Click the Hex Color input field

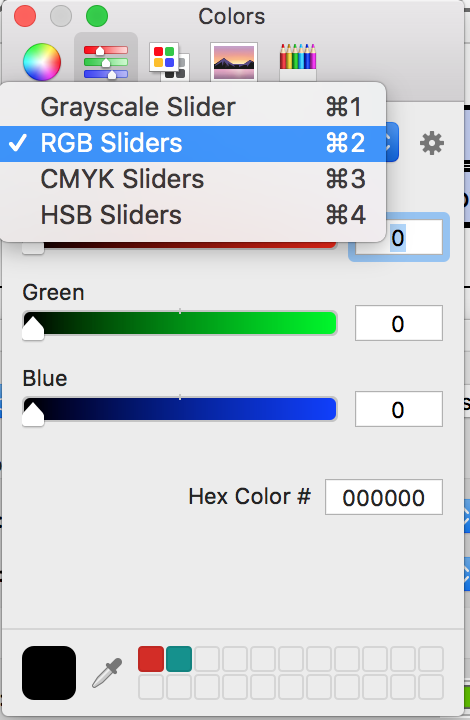pyautogui.click(x=384, y=497)
